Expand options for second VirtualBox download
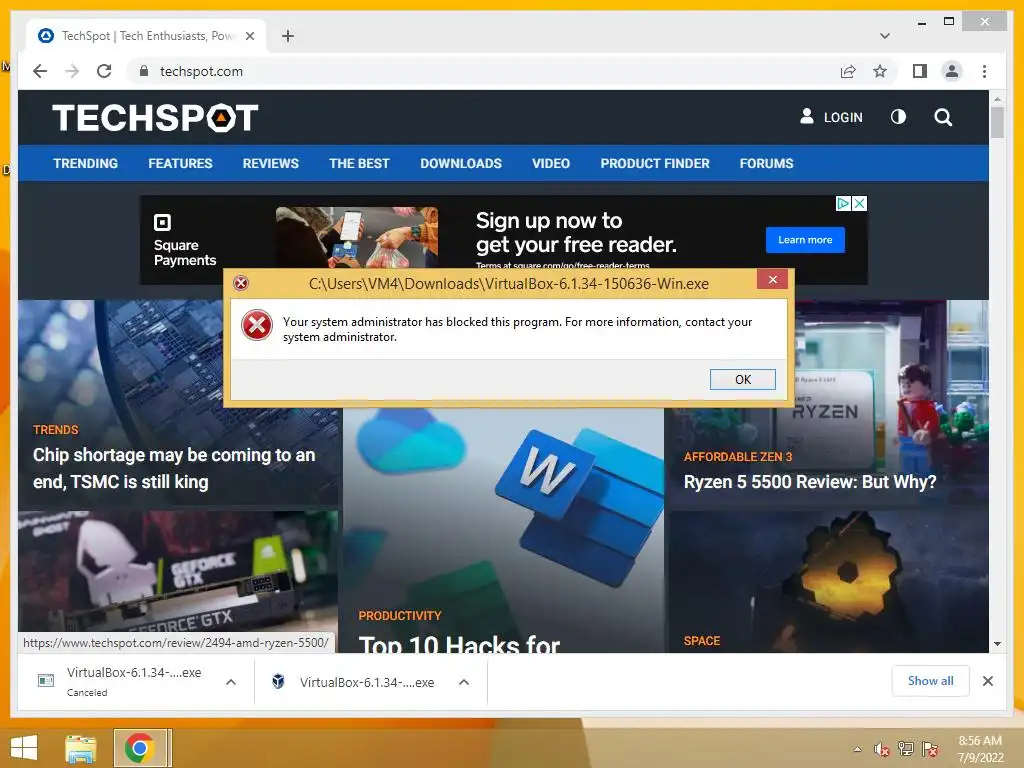 click(464, 682)
